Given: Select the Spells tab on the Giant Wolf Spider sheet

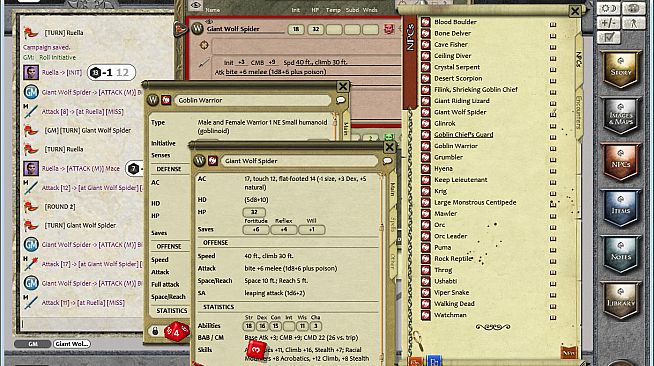Looking at the screenshot, I should coord(392,224).
